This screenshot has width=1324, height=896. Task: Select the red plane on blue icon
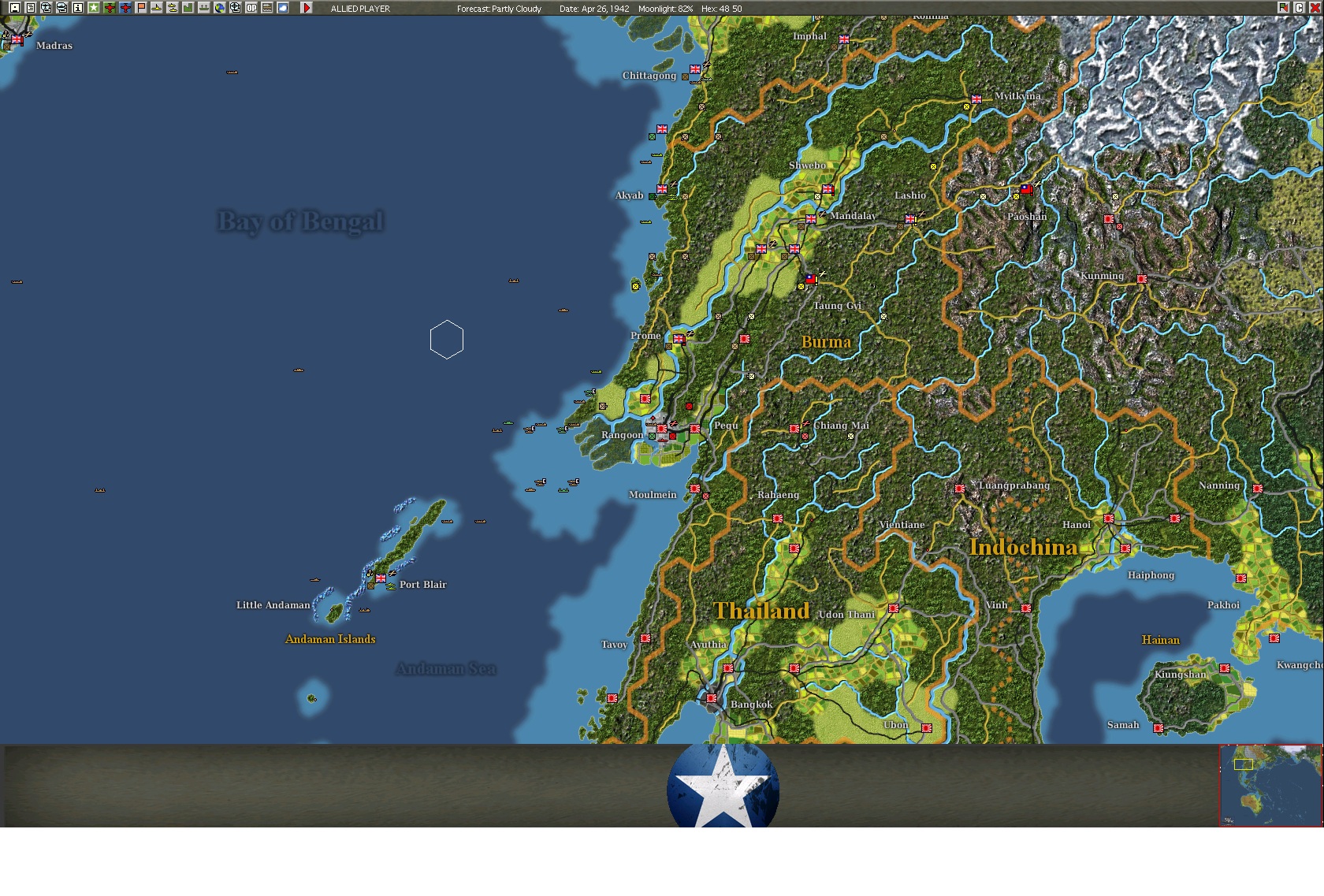pos(125,8)
